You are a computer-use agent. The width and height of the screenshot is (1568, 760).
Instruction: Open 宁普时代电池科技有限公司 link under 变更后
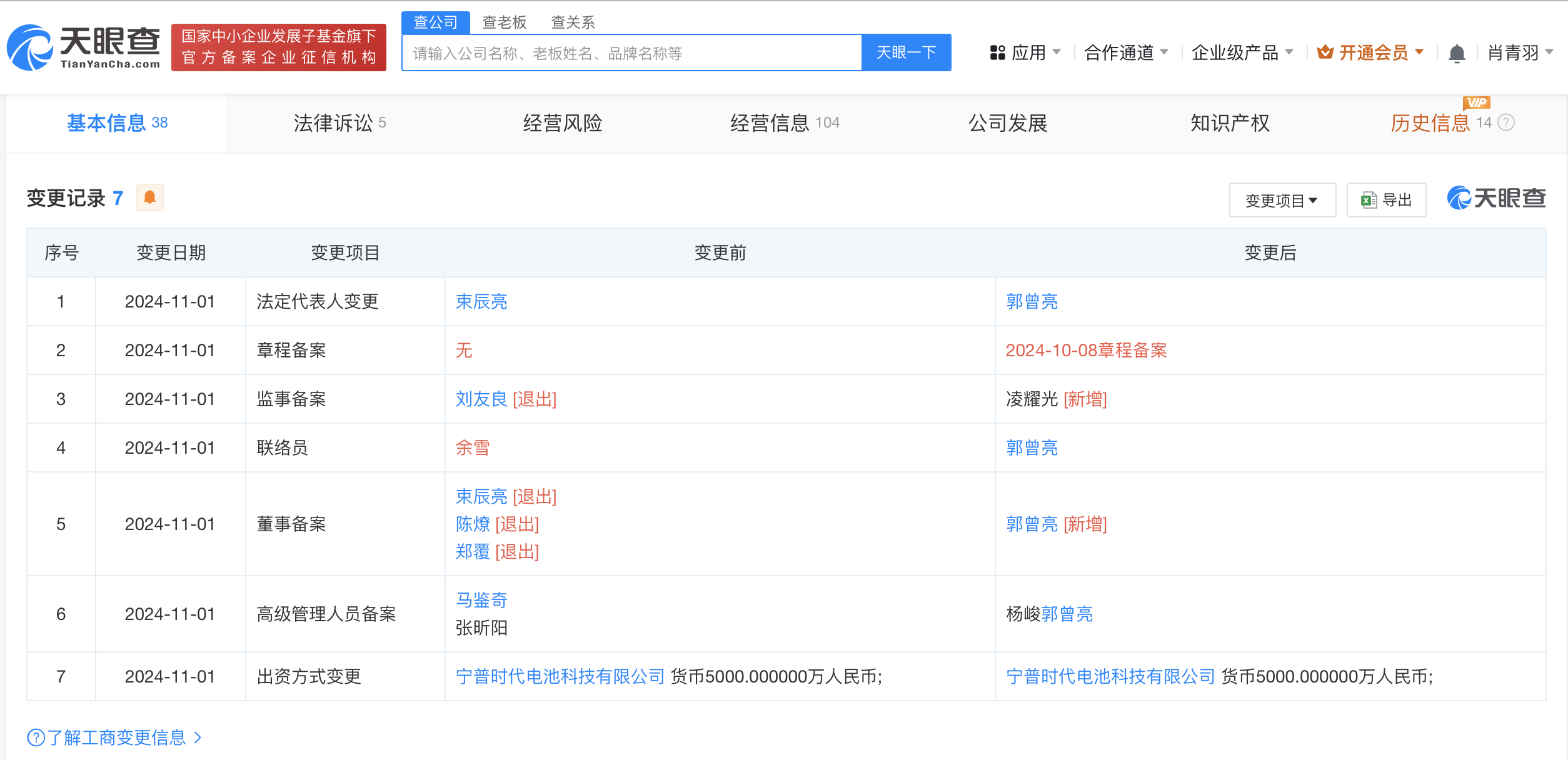click(1110, 676)
